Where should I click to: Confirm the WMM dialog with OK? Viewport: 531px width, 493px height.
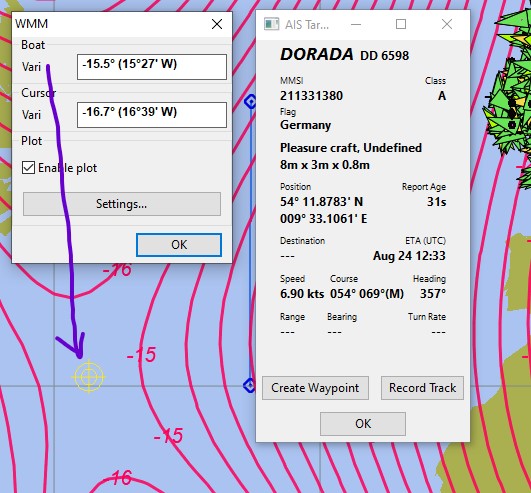click(x=179, y=245)
